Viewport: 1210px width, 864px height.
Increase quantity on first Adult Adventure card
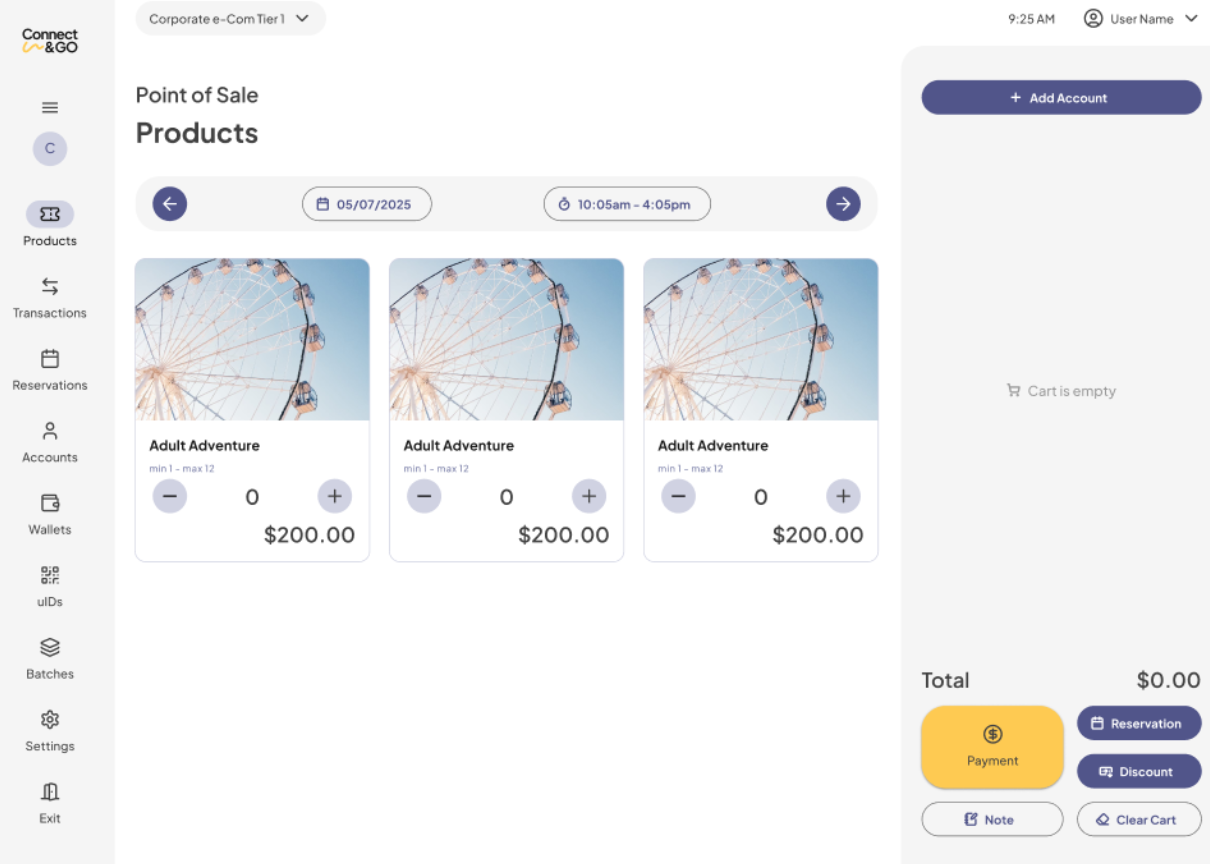click(335, 496)
